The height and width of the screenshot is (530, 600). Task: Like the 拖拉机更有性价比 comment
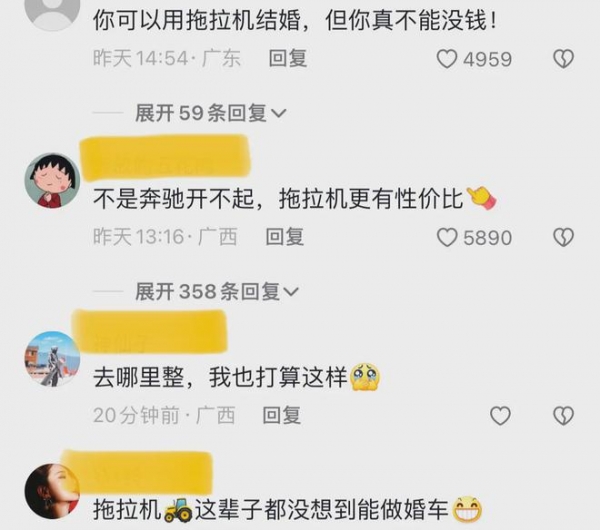(447, 237)
